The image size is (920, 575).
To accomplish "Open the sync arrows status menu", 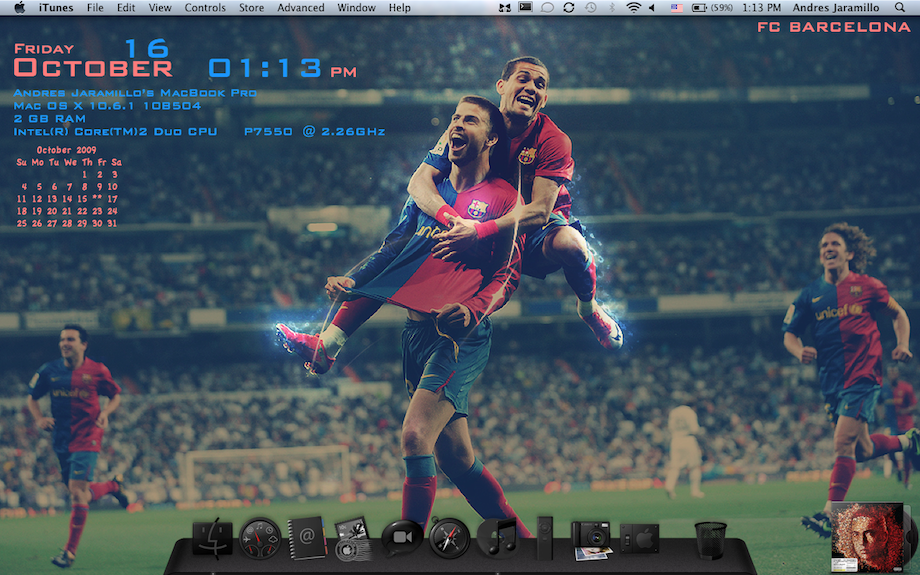I will tap(569, 8).
